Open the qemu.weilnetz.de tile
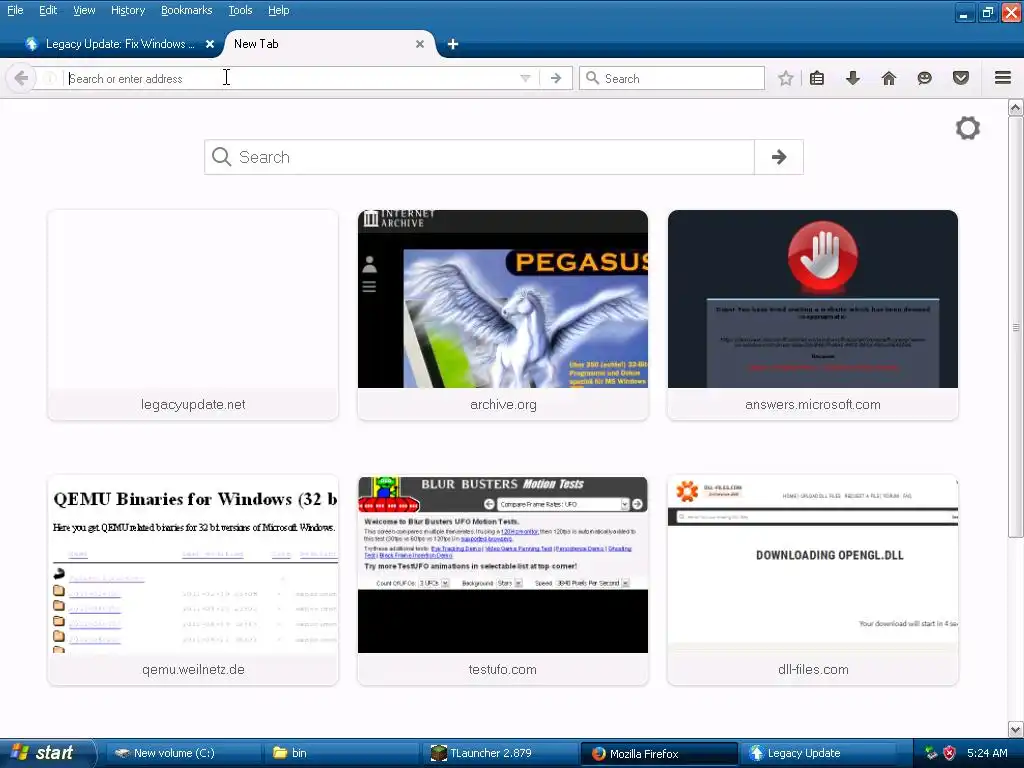 193,580
